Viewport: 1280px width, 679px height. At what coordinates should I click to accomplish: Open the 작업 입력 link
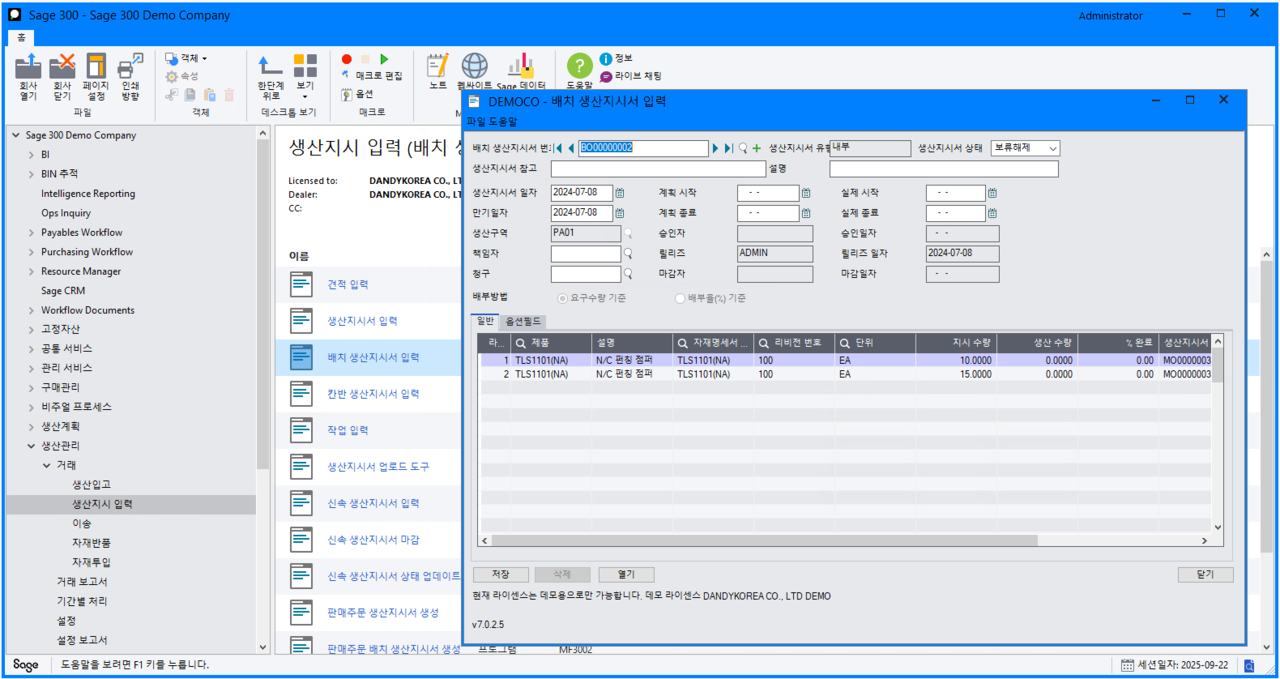(x=348, y=430)
